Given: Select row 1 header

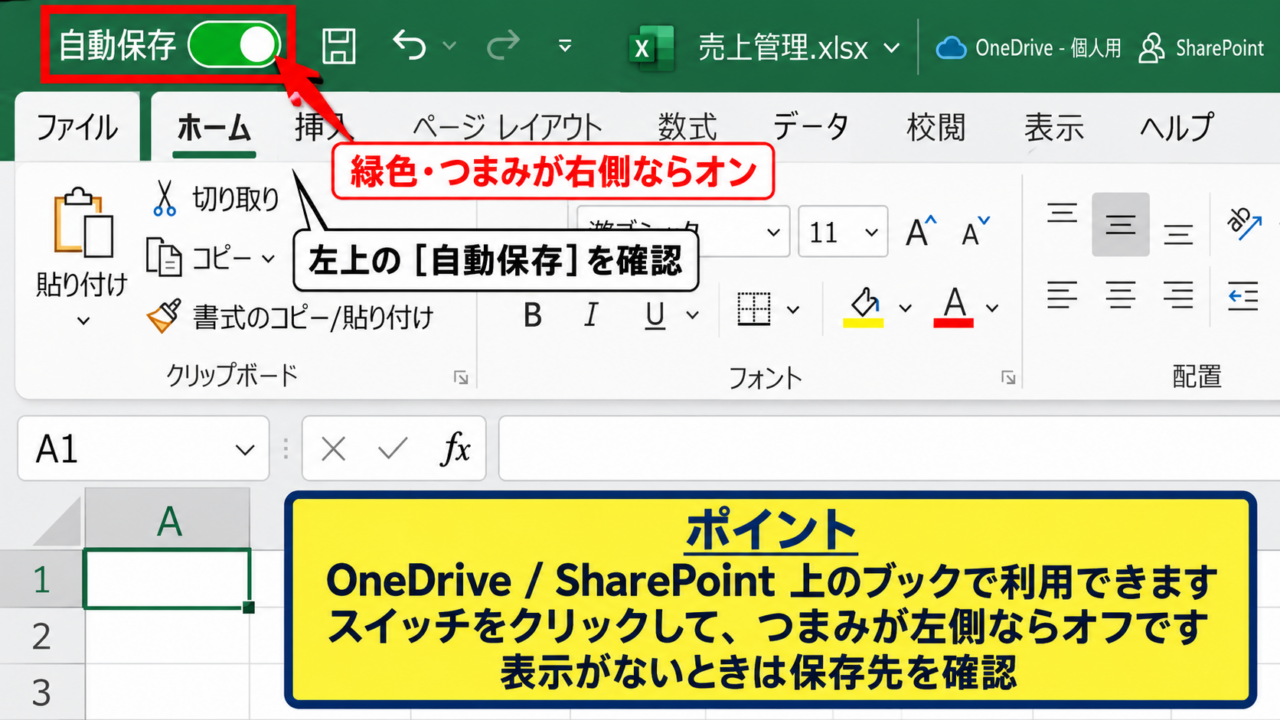Looking at the screenshot, I should pyautogui.click(x=42, y=579).
